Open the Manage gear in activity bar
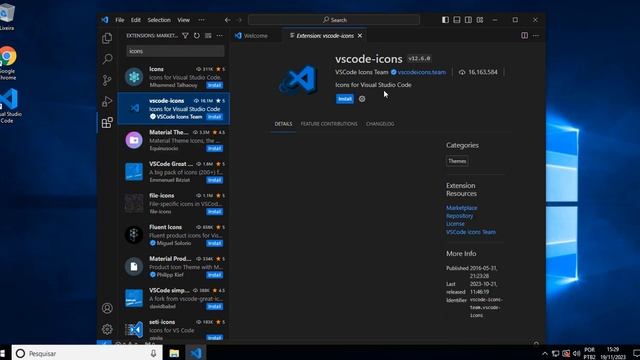The width and height of the screenshot is (640, 360). (x=107, y=329)
